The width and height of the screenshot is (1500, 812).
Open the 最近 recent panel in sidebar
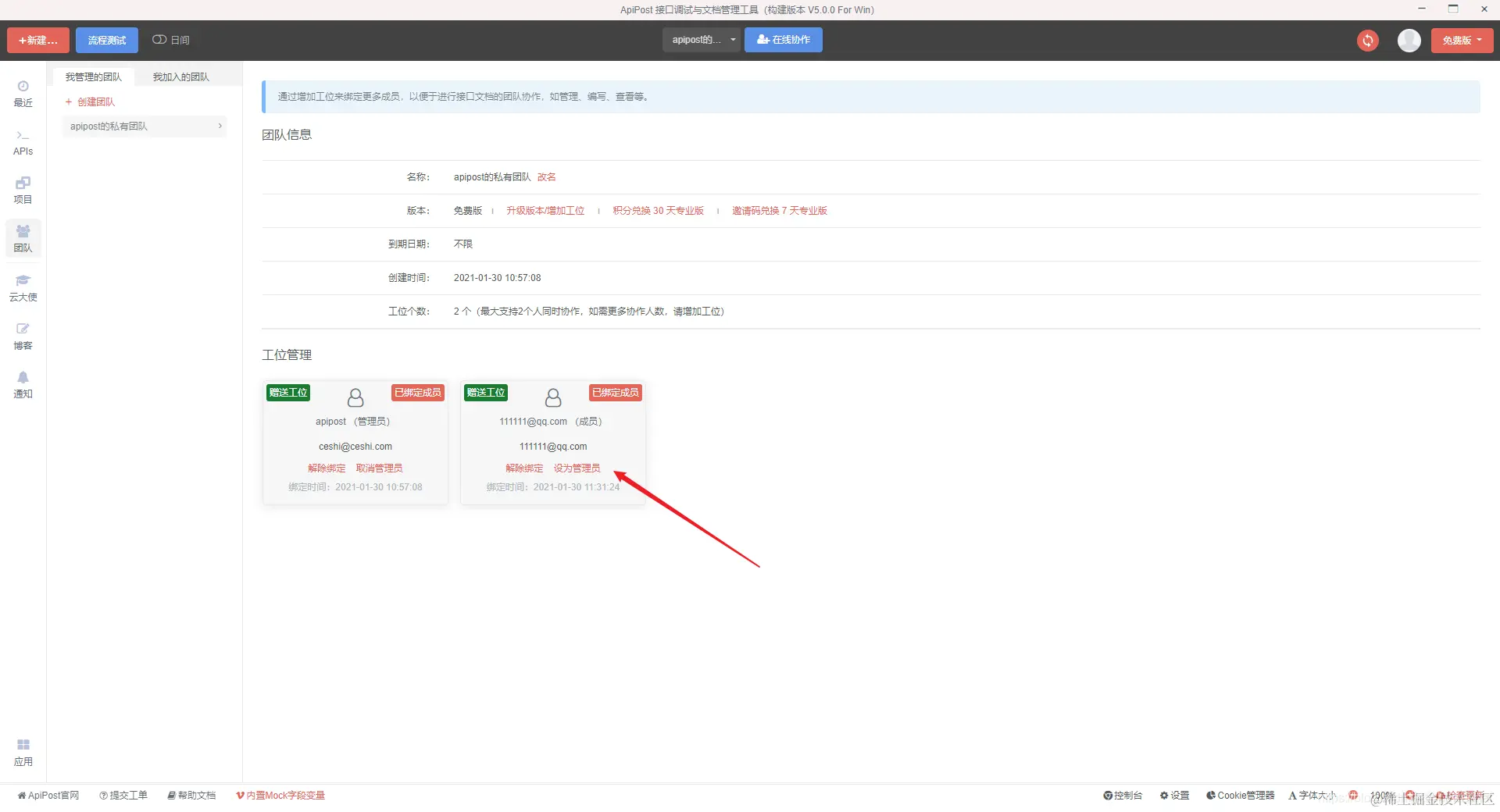tap(23, 94)
